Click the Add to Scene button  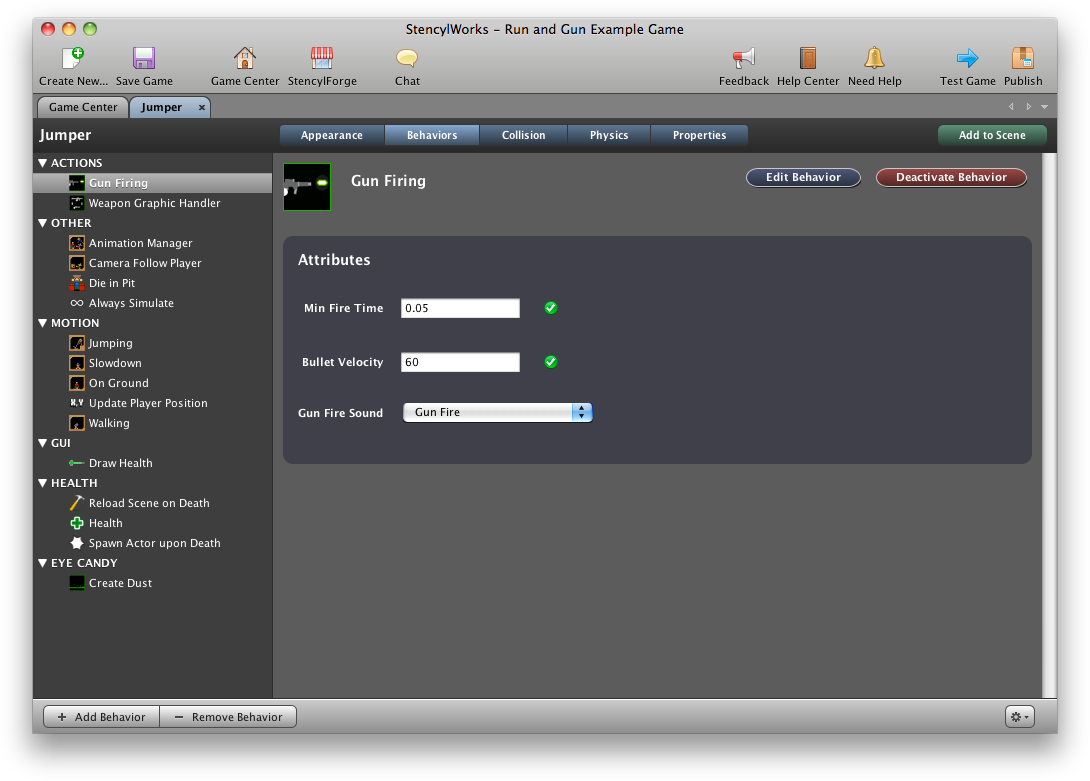991,135
